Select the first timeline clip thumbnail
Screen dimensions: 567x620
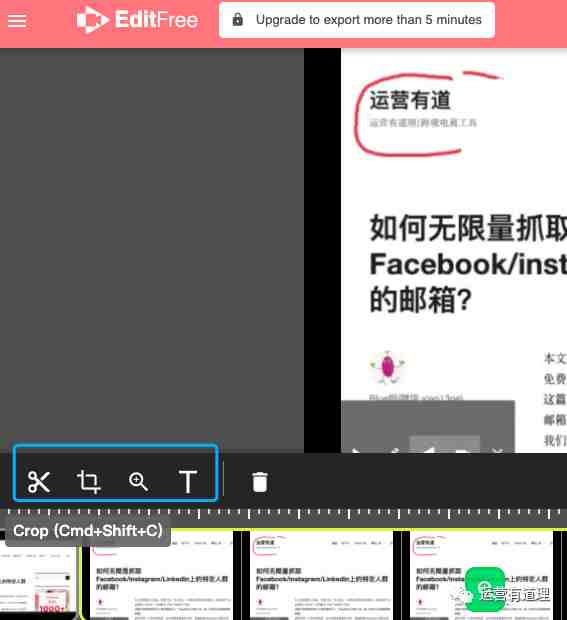point(38,575)
